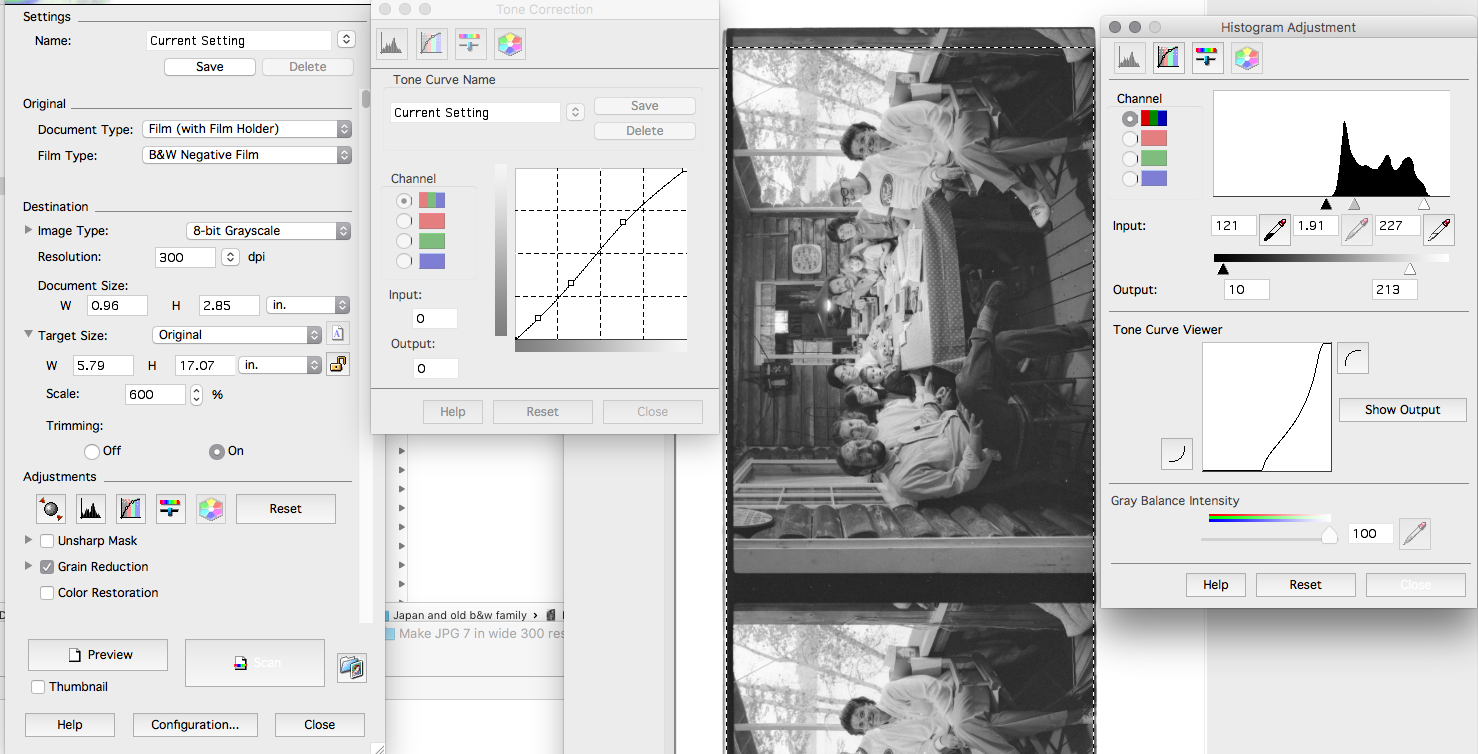Select the white point eyedropper in Histogram Adjustment
This screenshot has width=1478, height=754.
1439,229
